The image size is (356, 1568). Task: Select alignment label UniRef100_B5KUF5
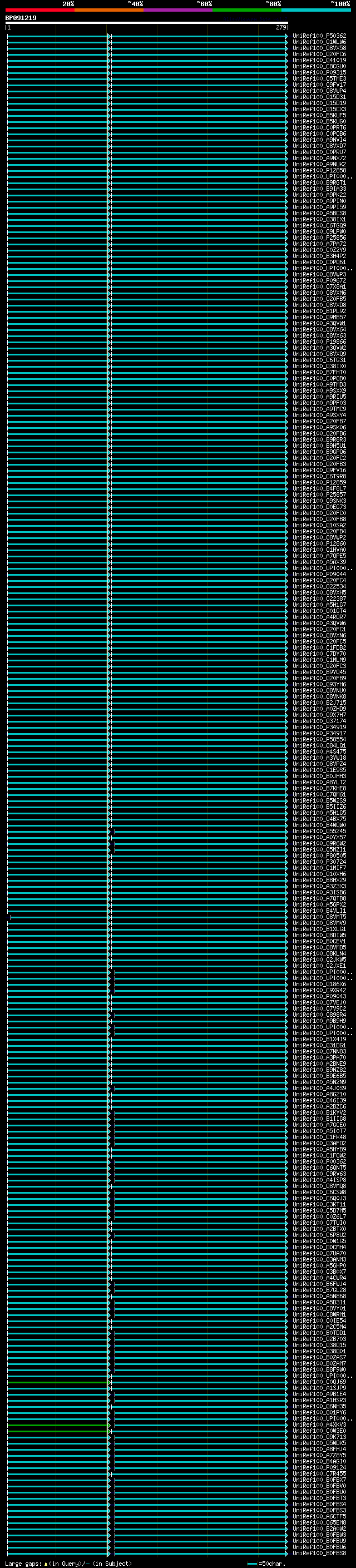319,115
